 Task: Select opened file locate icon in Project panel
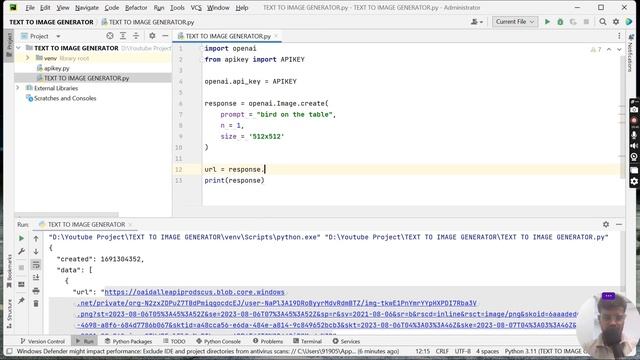(109, 36)
